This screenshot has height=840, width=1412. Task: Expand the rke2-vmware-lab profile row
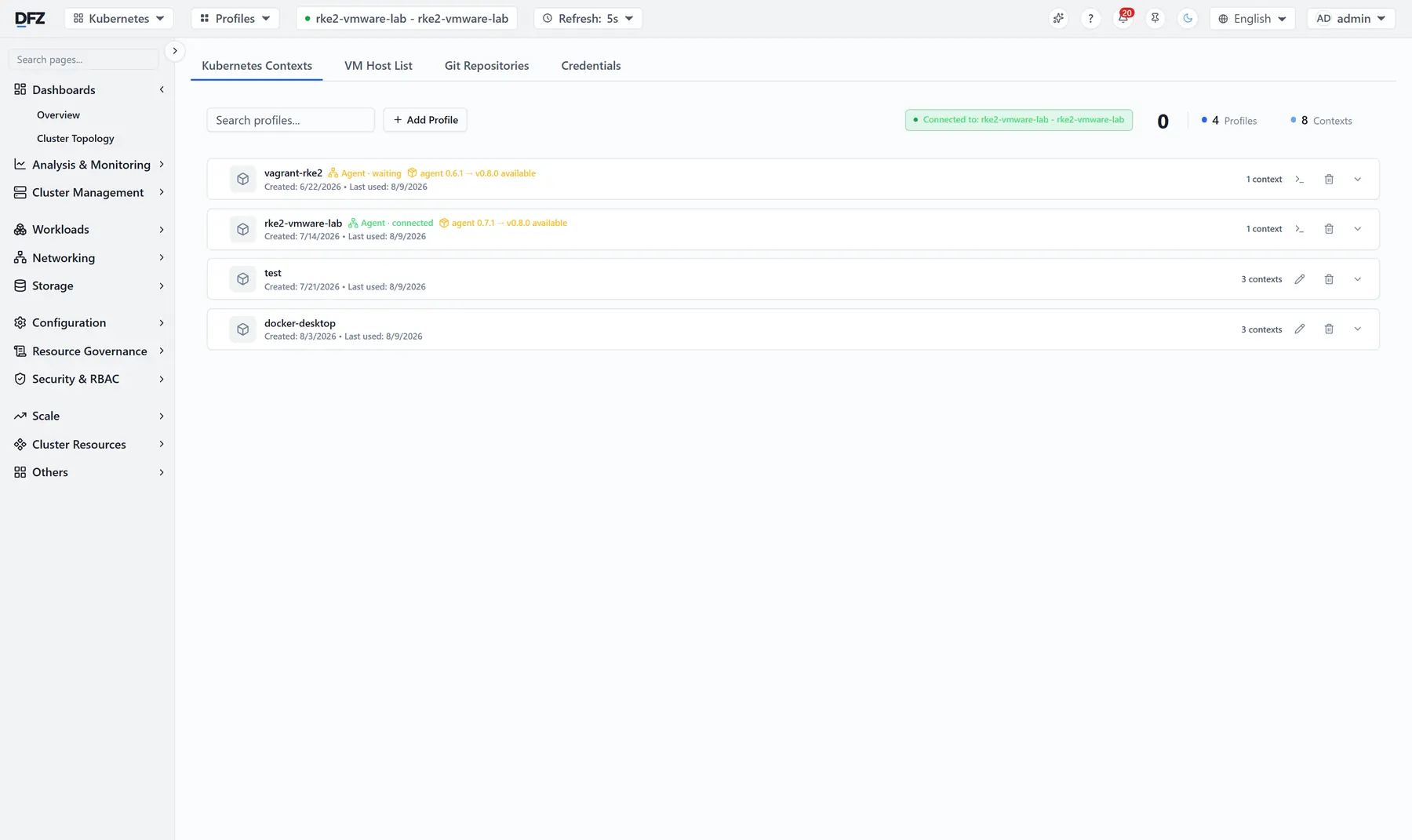[x=1357, y=229]
